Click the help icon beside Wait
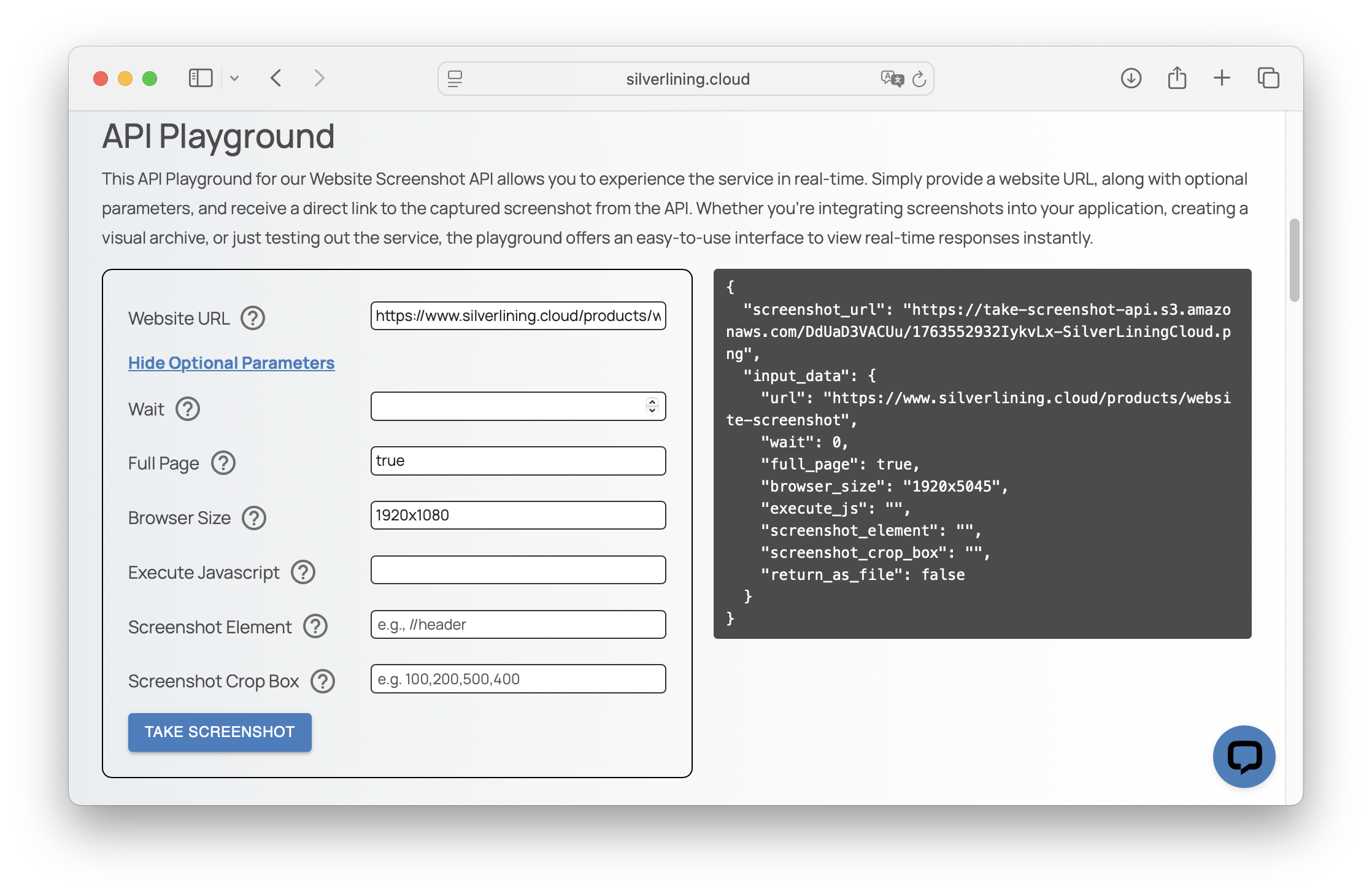This screenshot has width=1372, height=896. (x=188, y=409)
